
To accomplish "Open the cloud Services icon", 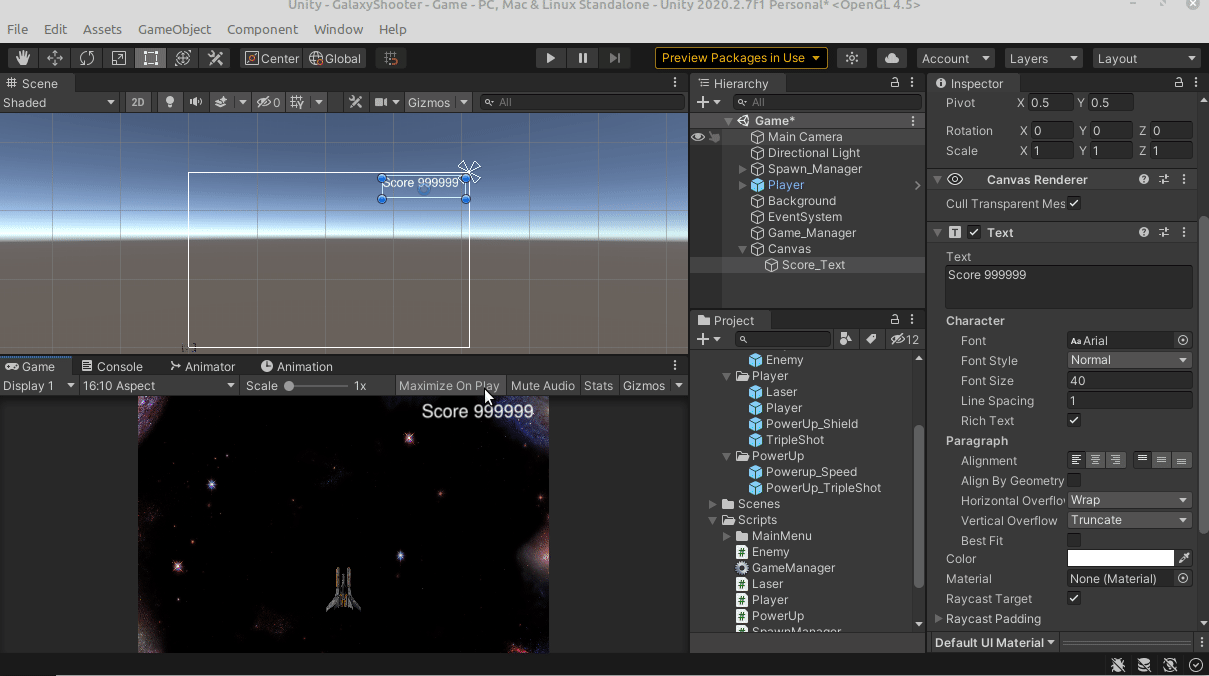I will 892,58.
